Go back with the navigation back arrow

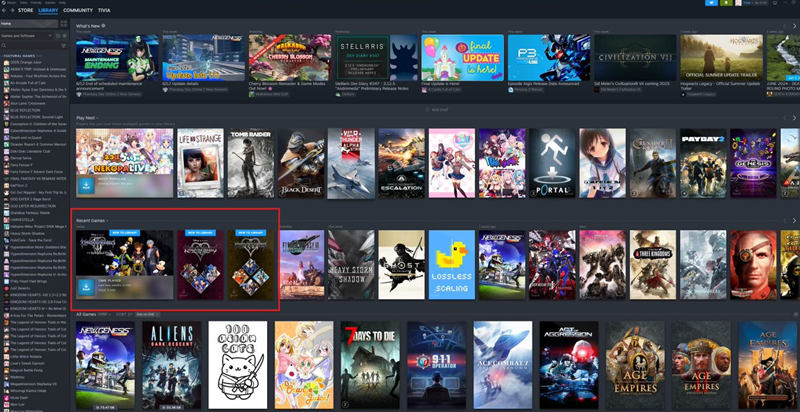click(x=4, y=10)
